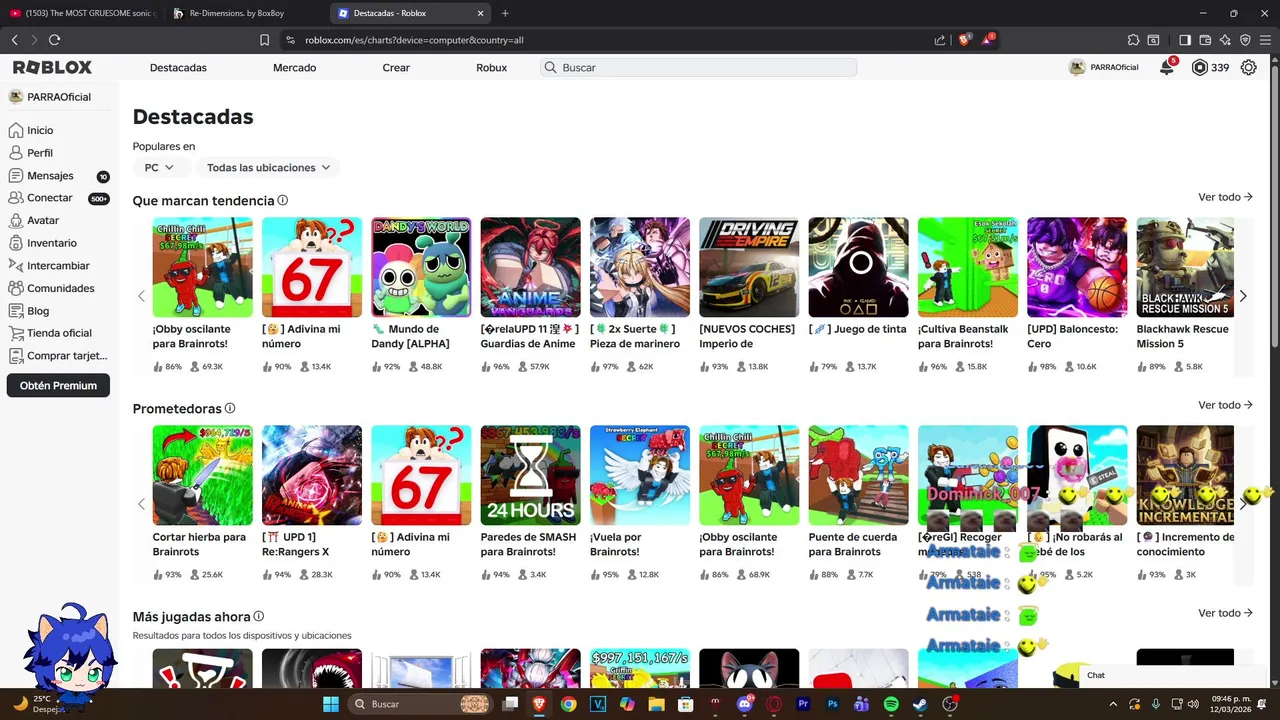Click Ver todo for Prometedoras
The width and height of the screenshot is (1280, 720).
point(1225,405)
